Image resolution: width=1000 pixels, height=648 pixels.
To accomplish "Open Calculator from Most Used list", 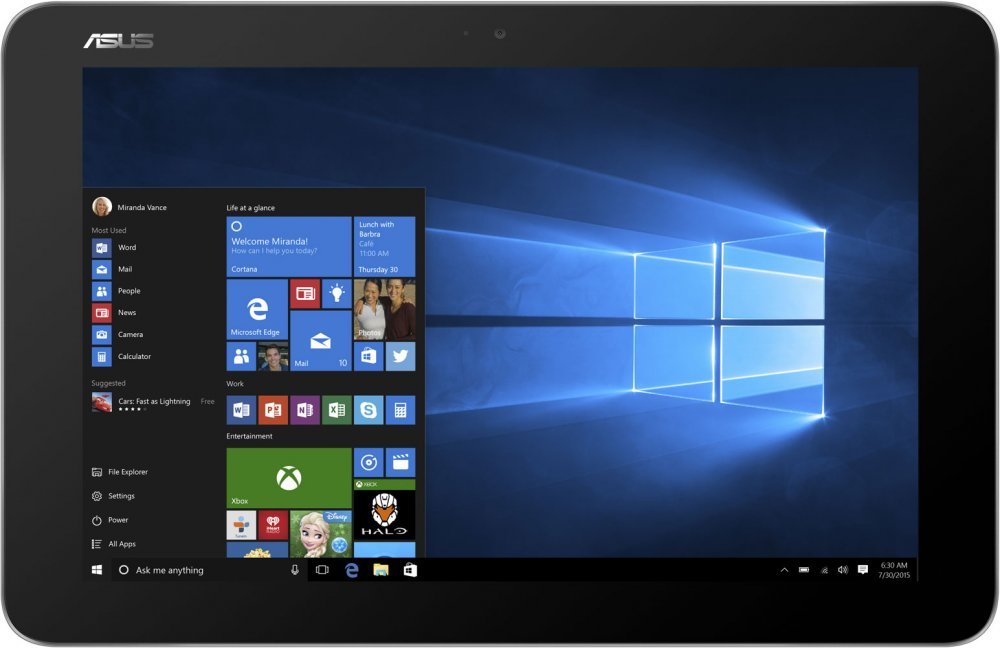I will [122, 357].
